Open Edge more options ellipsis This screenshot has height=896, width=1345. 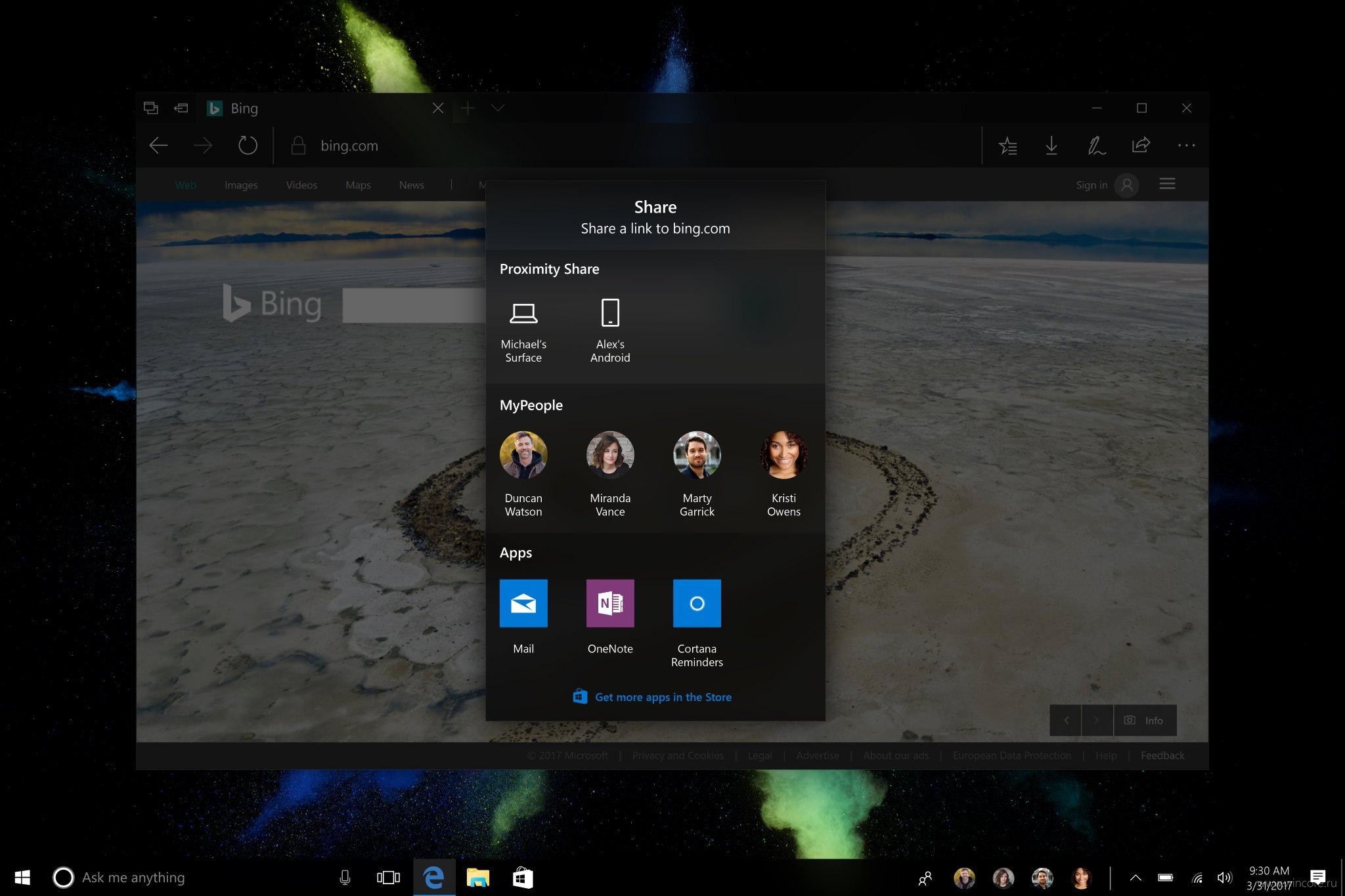point(1186,145)
